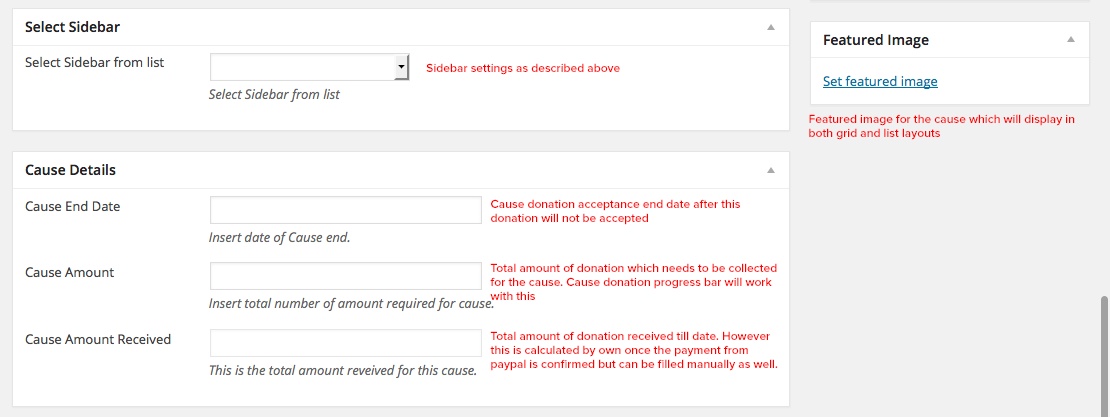This screenshot has height=417, width=1110.
Task: Click the Select Sidebar from list label
Action: pyautogui.click(x=94, y=62)
